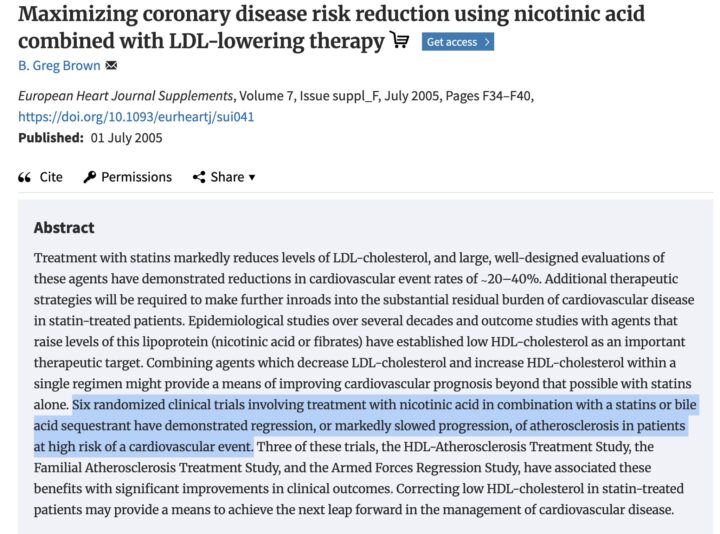Open author B. Greg Brown's profile link

[x=59, y=66]
